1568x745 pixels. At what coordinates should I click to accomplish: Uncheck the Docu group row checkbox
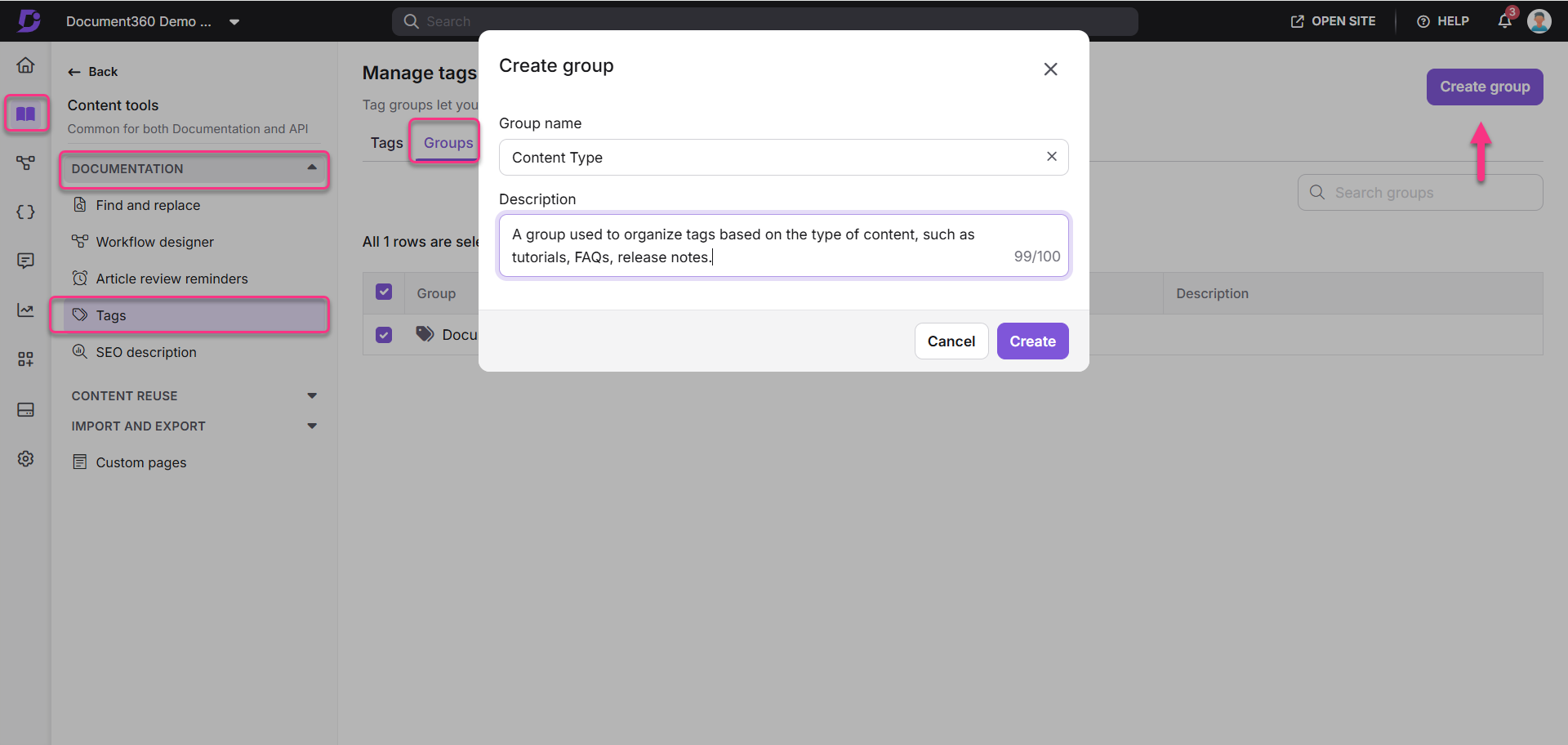[384, 335]
